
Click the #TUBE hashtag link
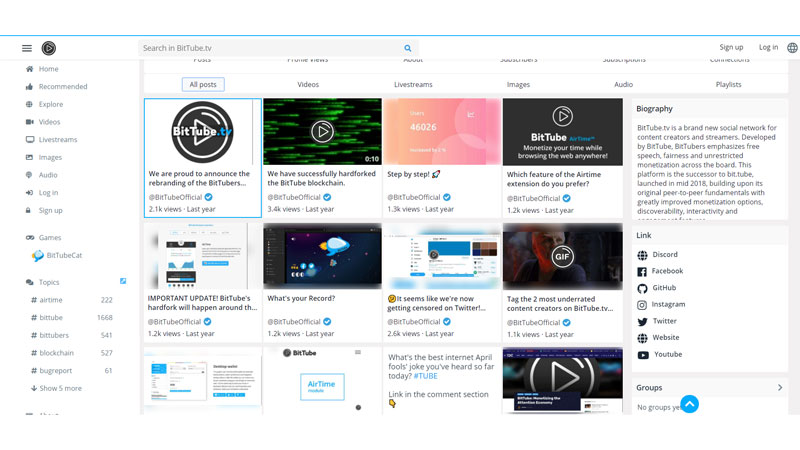pos(426,376)
